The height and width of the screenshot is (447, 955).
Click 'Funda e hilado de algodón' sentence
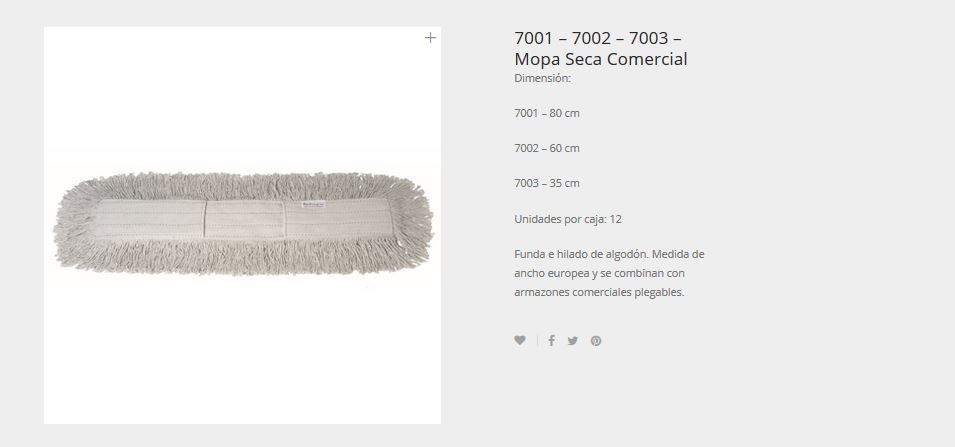581,254
